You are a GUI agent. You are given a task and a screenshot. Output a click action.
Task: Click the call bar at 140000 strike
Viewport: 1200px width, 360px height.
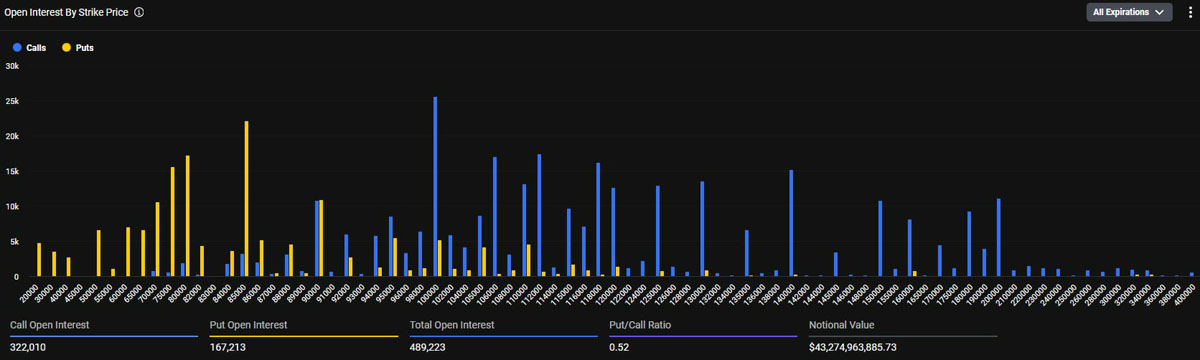tap(791, 223)
